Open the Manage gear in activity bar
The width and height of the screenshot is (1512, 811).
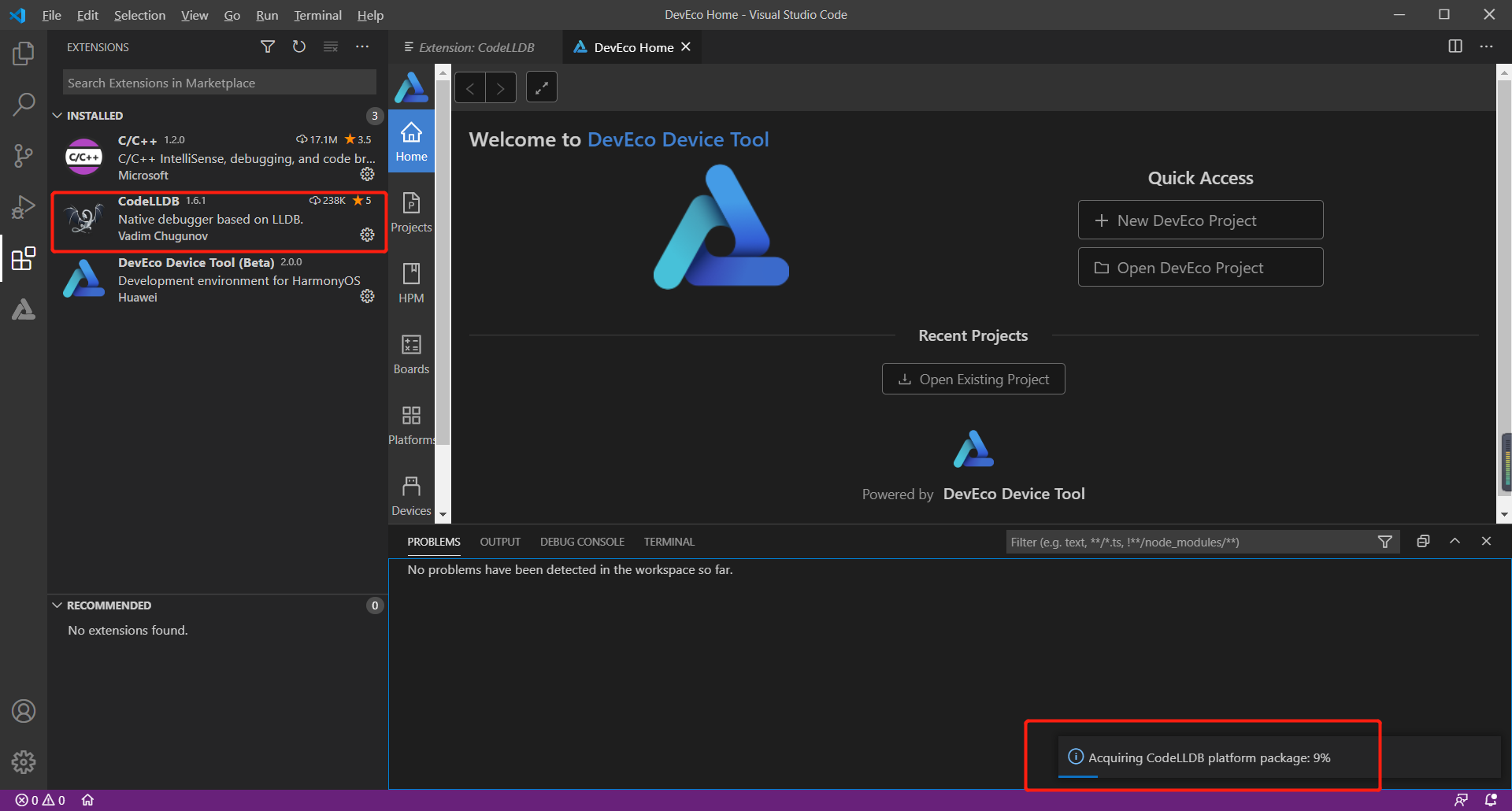click(x=24, y=761)
